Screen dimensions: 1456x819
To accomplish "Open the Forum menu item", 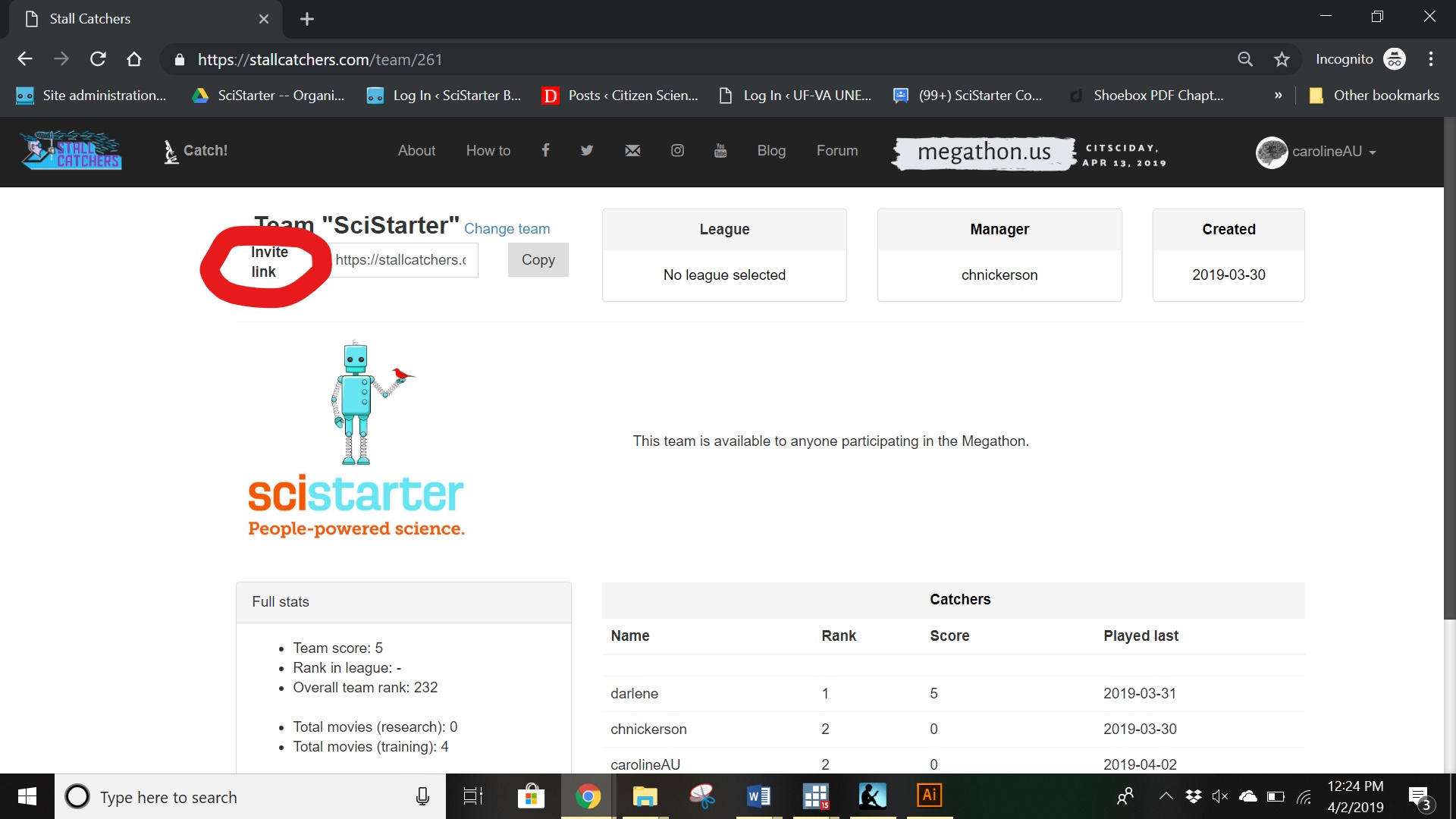I will point(837,151).
